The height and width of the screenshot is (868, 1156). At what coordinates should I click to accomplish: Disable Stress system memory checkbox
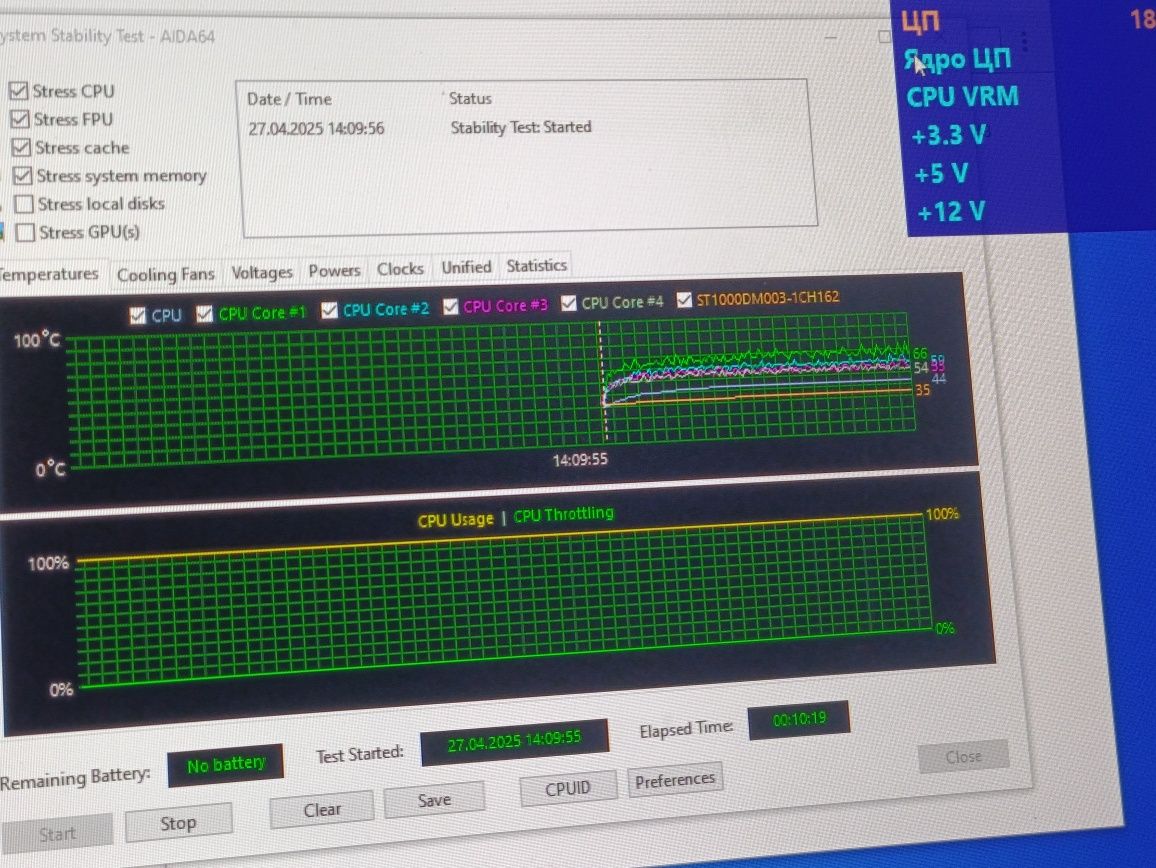pos(23,176)
